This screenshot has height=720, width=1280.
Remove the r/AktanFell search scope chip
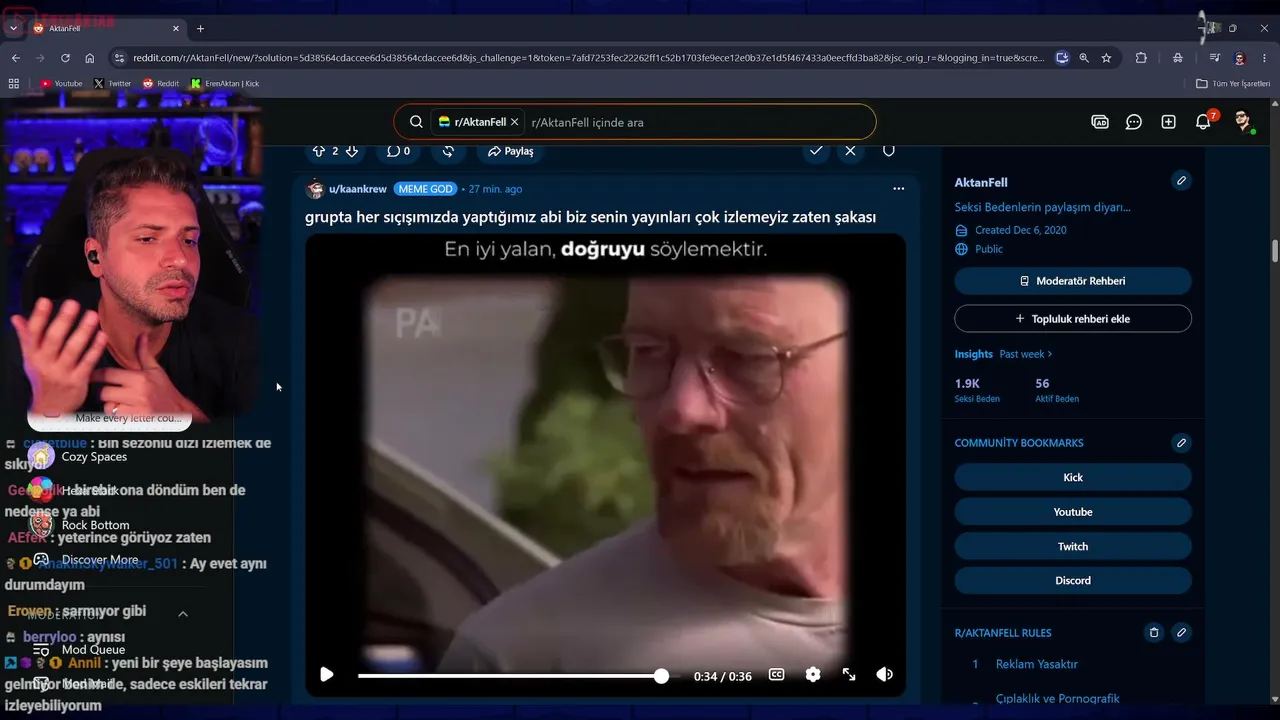point(515,122)
